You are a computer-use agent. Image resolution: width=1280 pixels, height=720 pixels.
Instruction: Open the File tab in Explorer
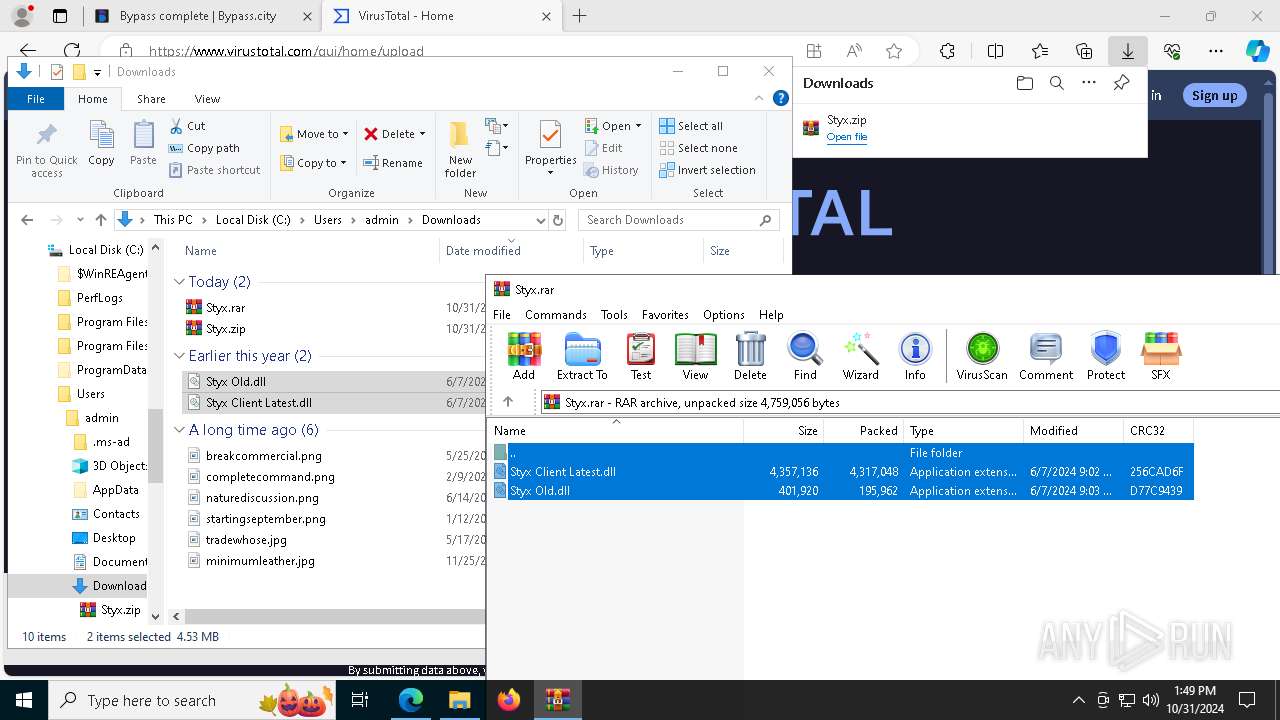(x=36, y=99)
